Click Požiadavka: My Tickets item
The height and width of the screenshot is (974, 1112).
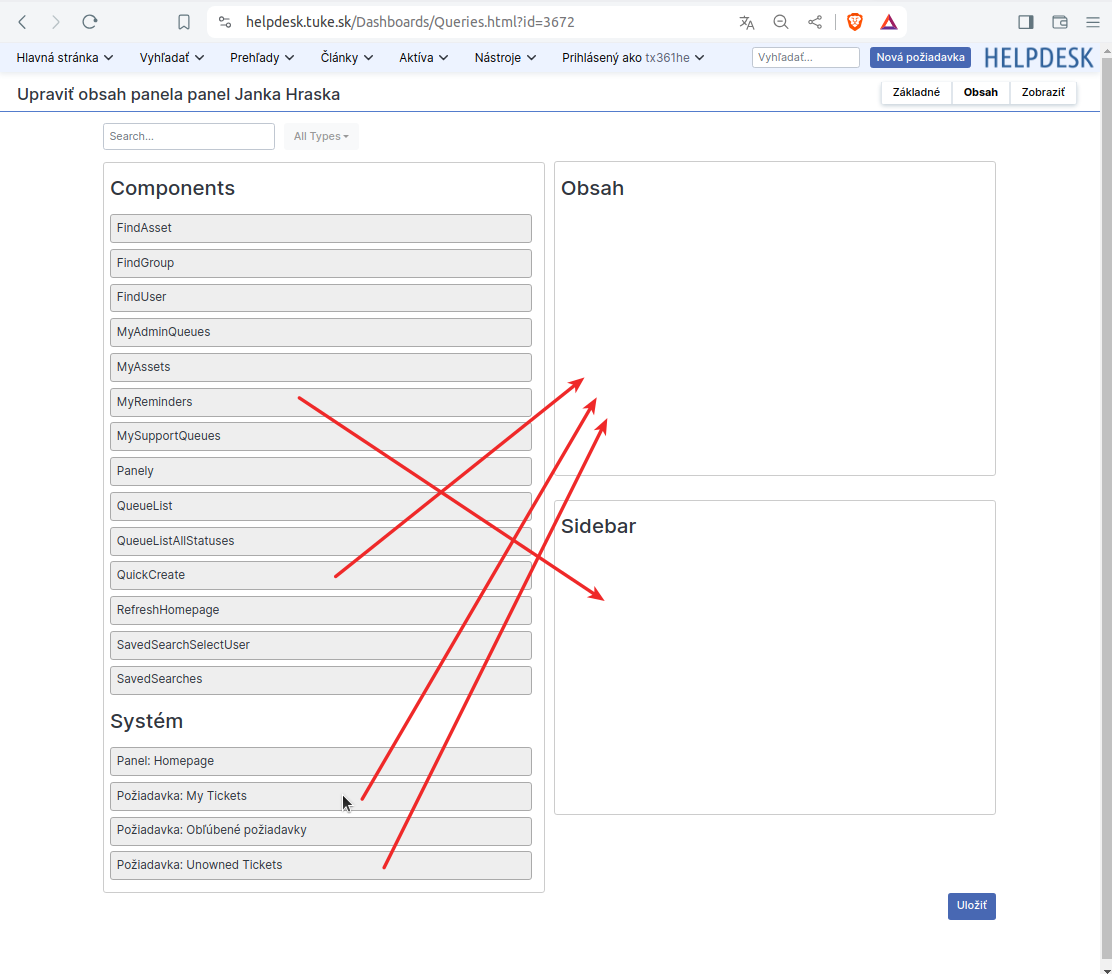321,796
